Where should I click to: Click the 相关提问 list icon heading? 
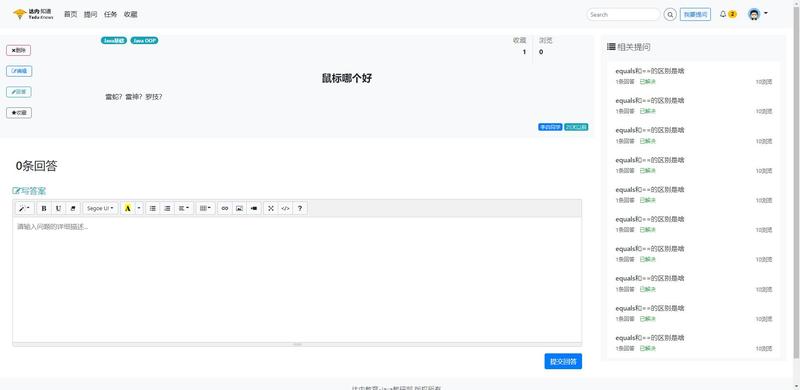(629, 47)
